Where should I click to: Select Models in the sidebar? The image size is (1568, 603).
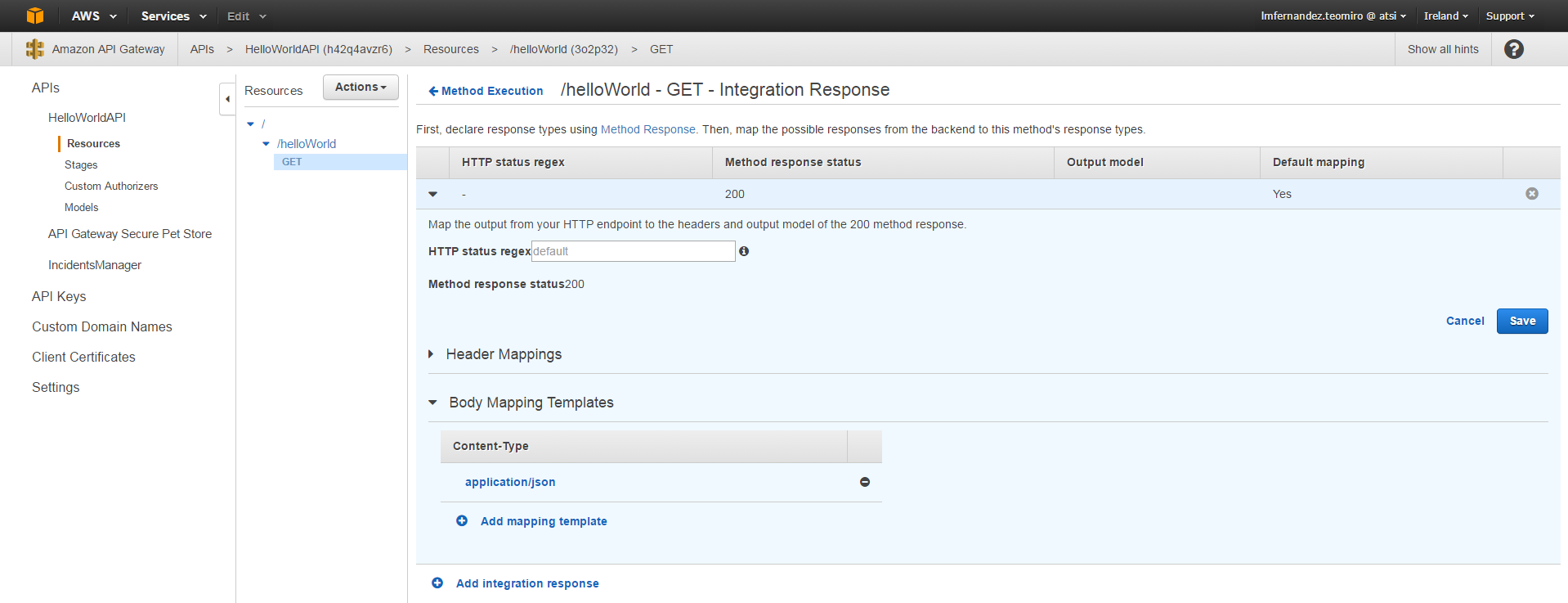point(81,207)
